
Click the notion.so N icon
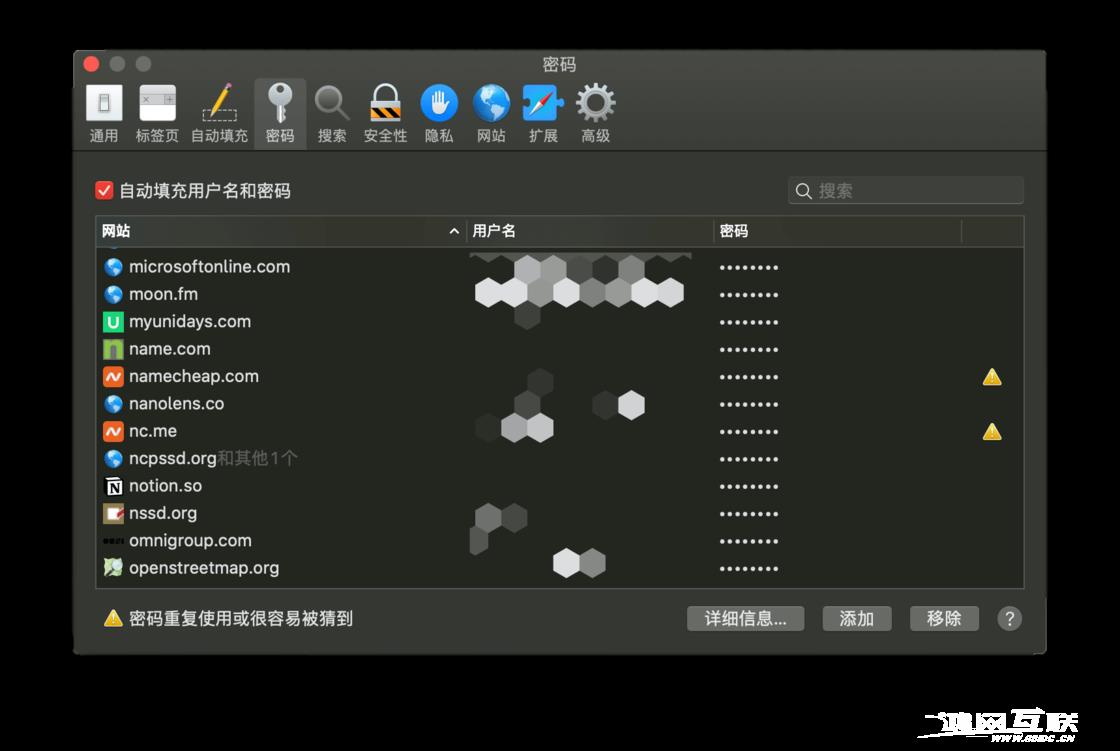click(114, 486)
